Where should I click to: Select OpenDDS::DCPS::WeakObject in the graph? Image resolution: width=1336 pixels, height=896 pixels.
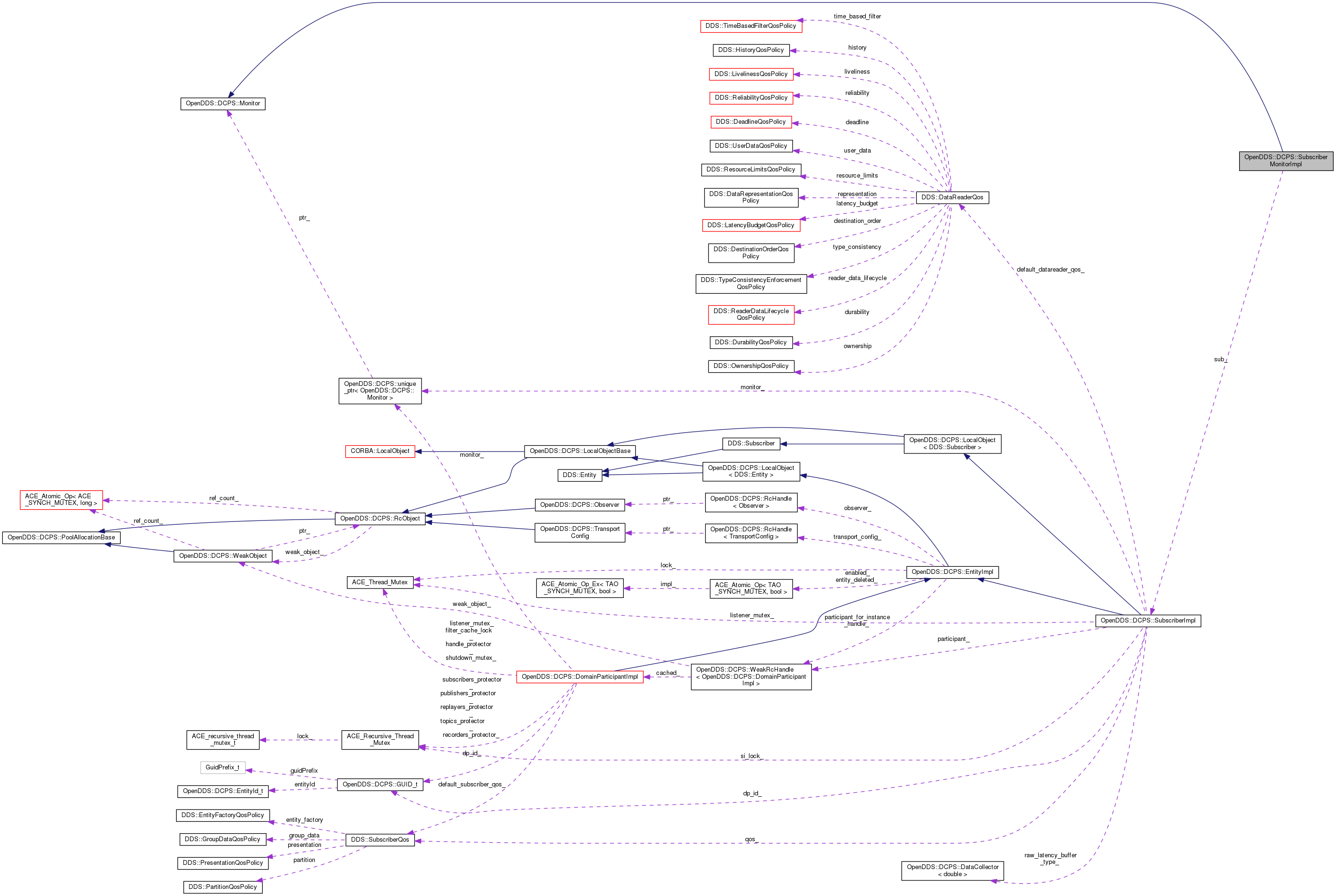[224, 555]
